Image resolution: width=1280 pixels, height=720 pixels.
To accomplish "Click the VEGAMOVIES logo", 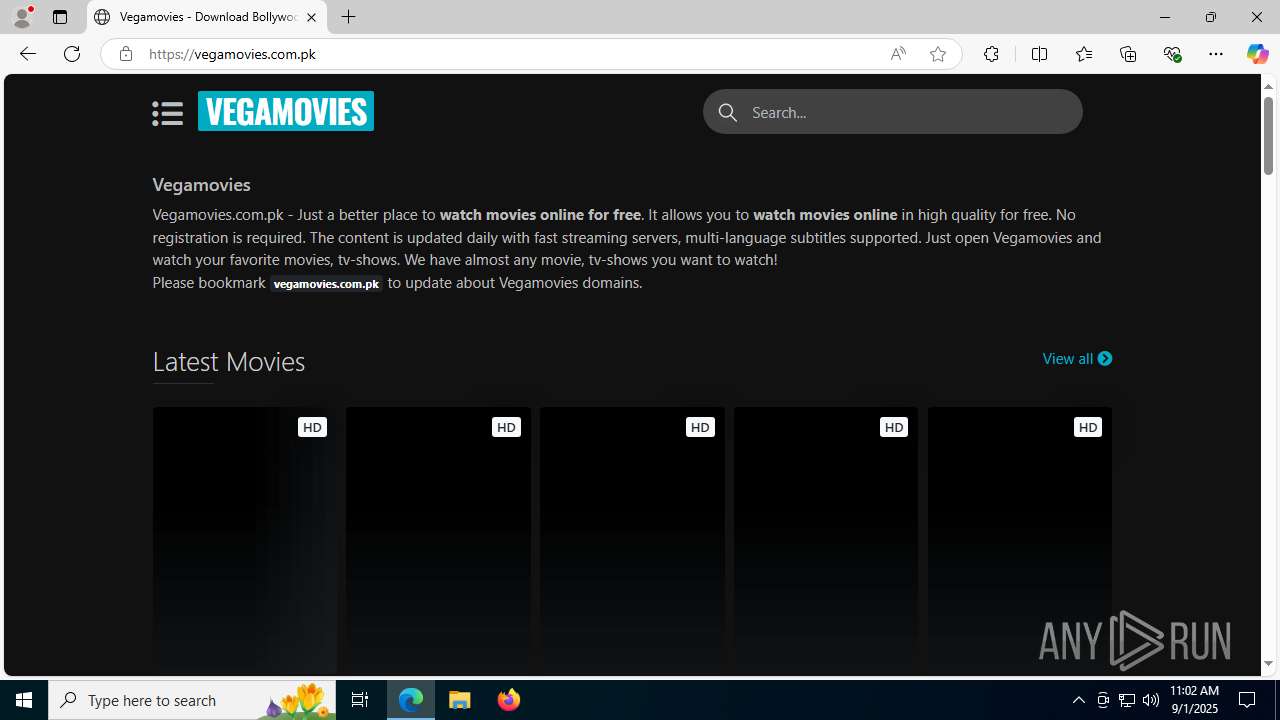I will click(x=286, y=111).
